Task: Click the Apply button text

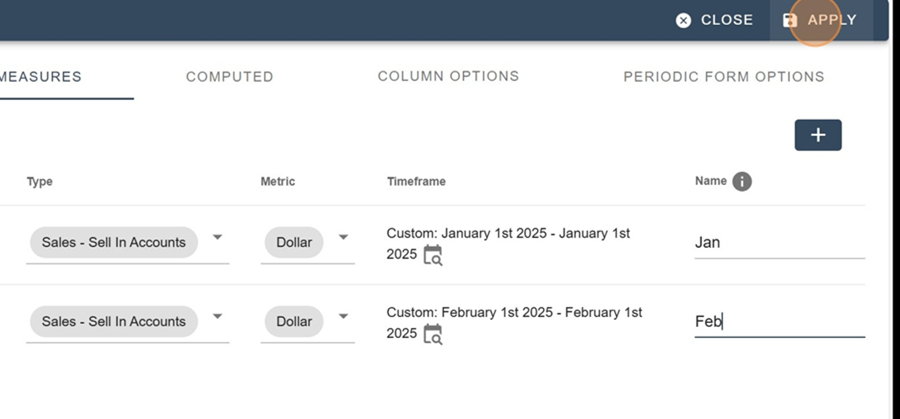Action: point(832,20)
